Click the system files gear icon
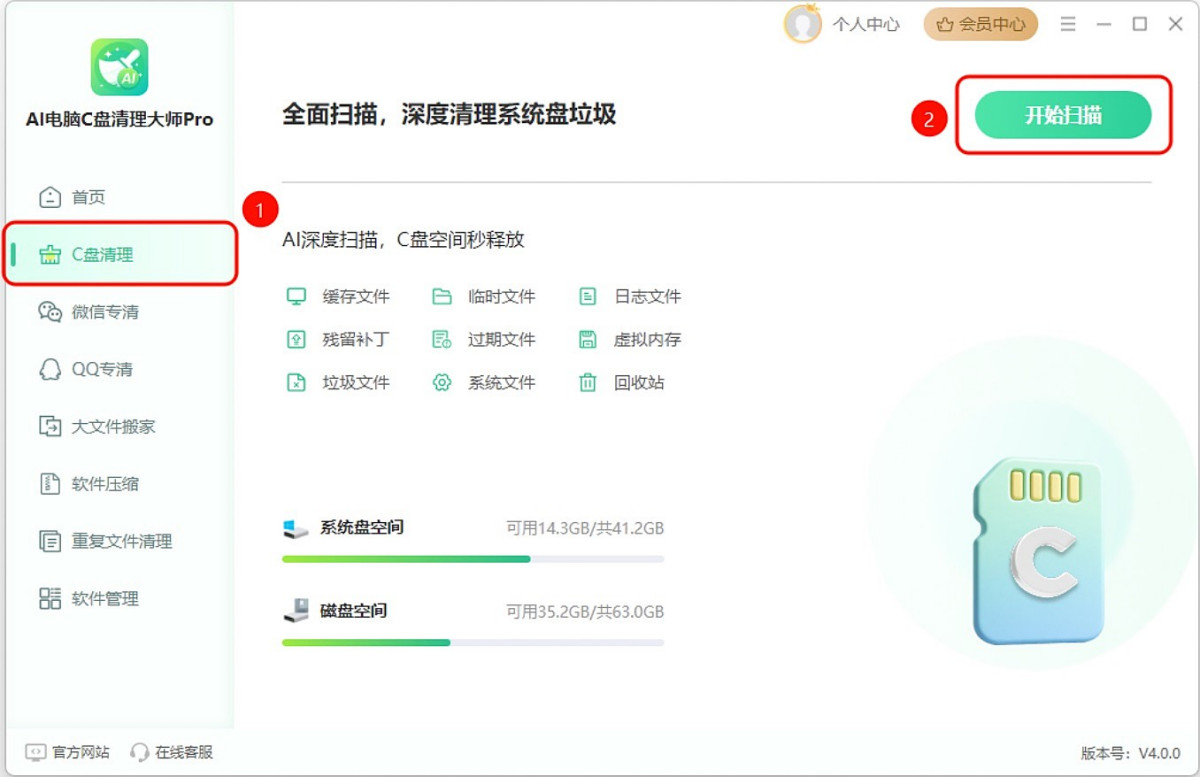 pos(442,382)
